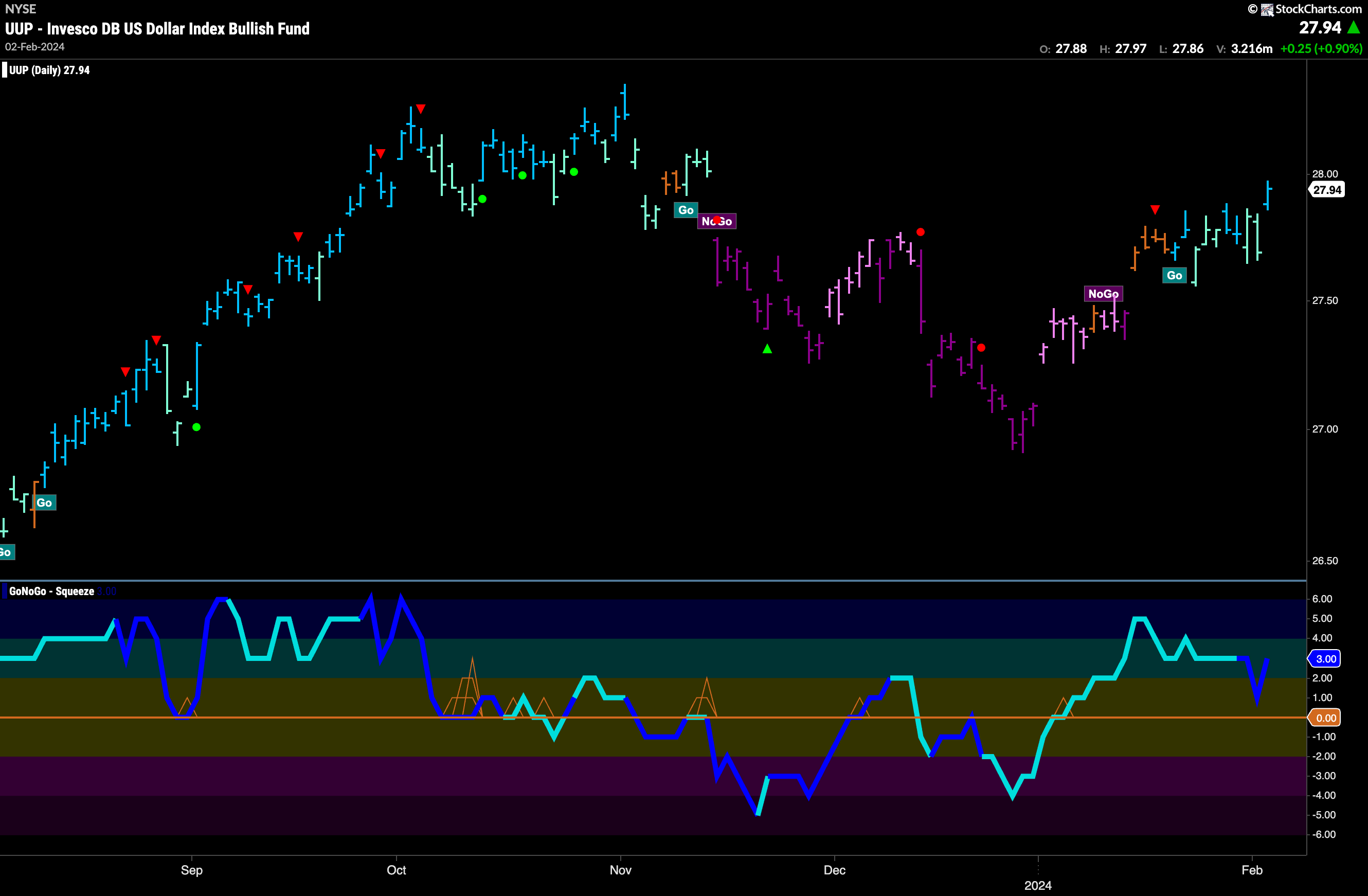1368x896 pixels.
Task: Click the GoNoGo - Squeeze indicator label
Action: click(x=51, y=592)
